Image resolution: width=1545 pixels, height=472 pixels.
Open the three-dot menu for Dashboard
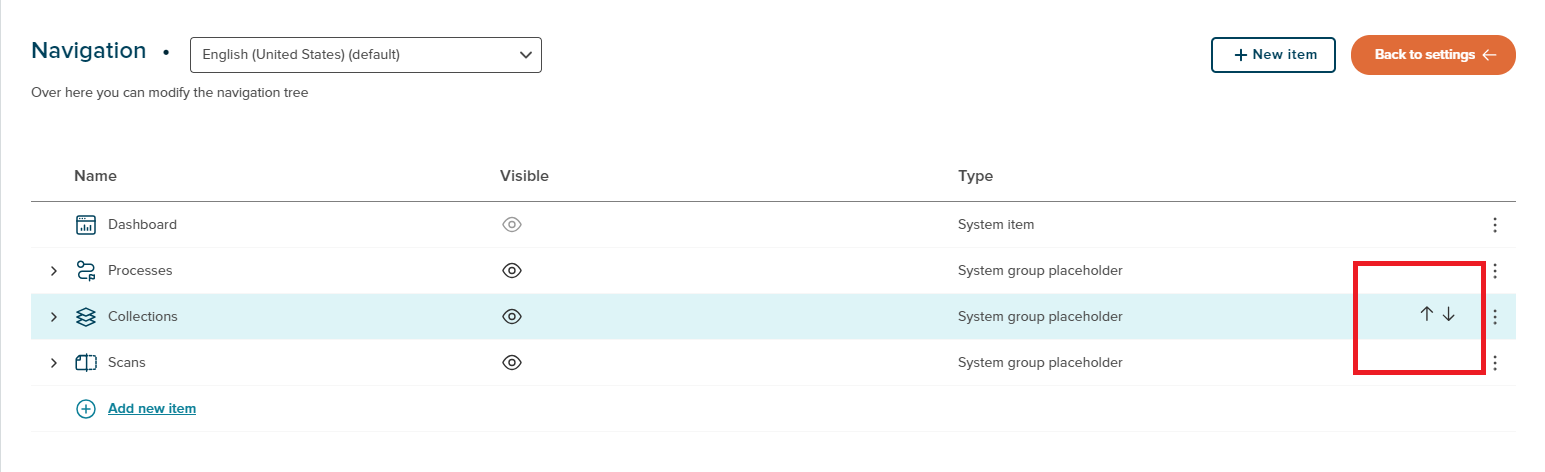(1495, 225)
